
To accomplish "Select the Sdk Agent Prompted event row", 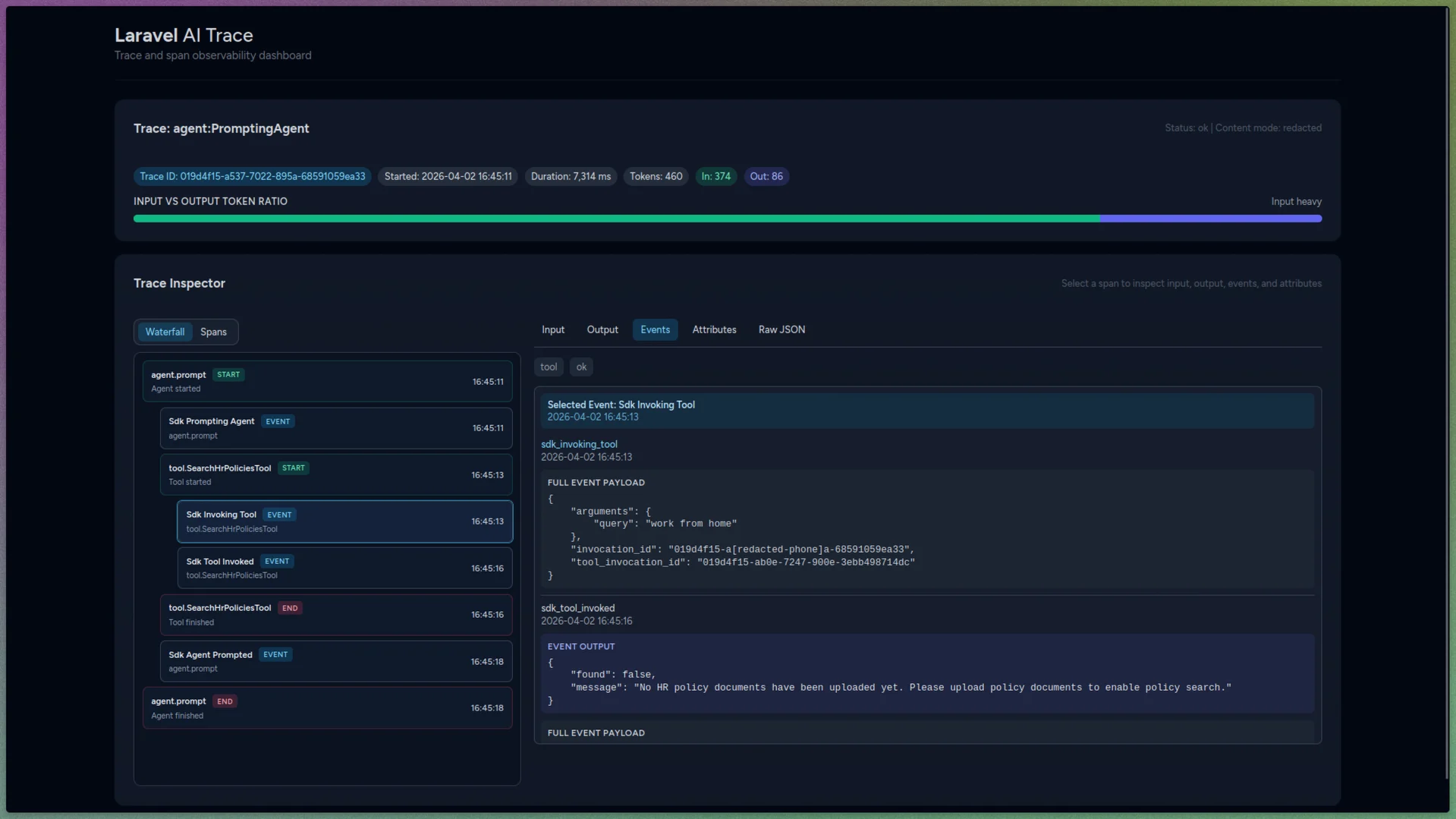I will click(336, 661).
